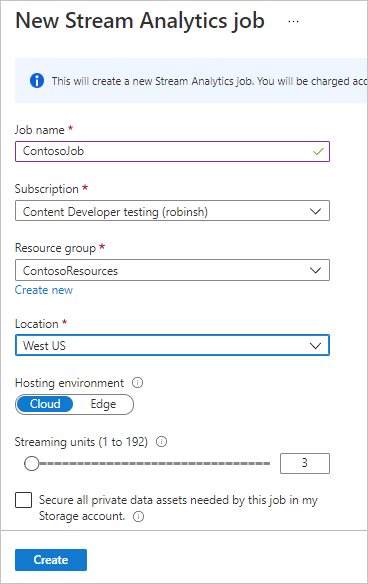Click the banner text about creating a new job

[x=209, y=81]
